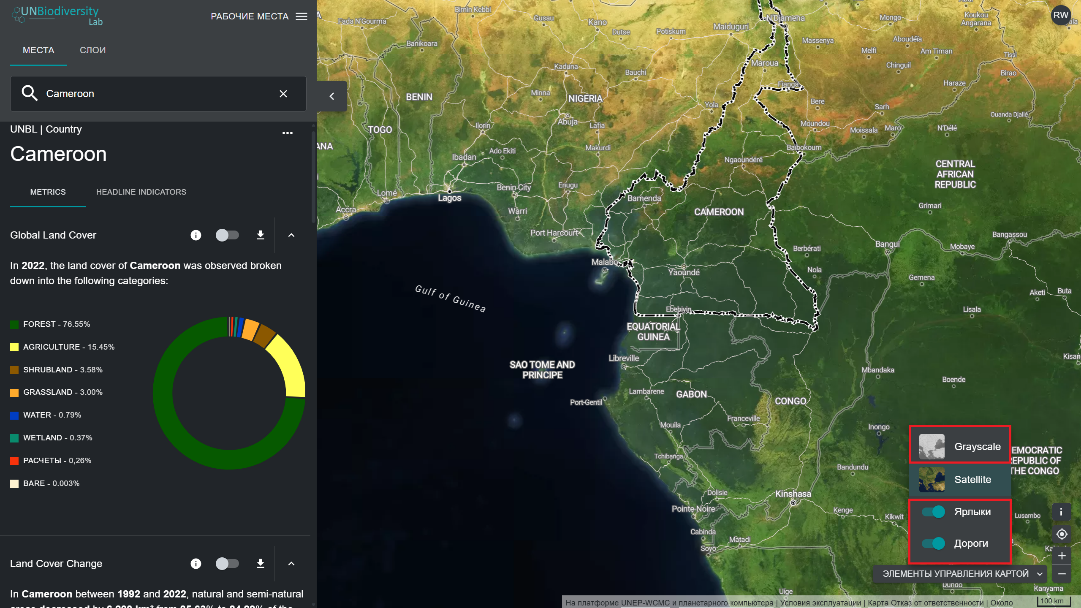Viewport: 1081px width, 608px height.
Task: Open the hamburger menu next to Рабочие места
Action: click(301, 16)
